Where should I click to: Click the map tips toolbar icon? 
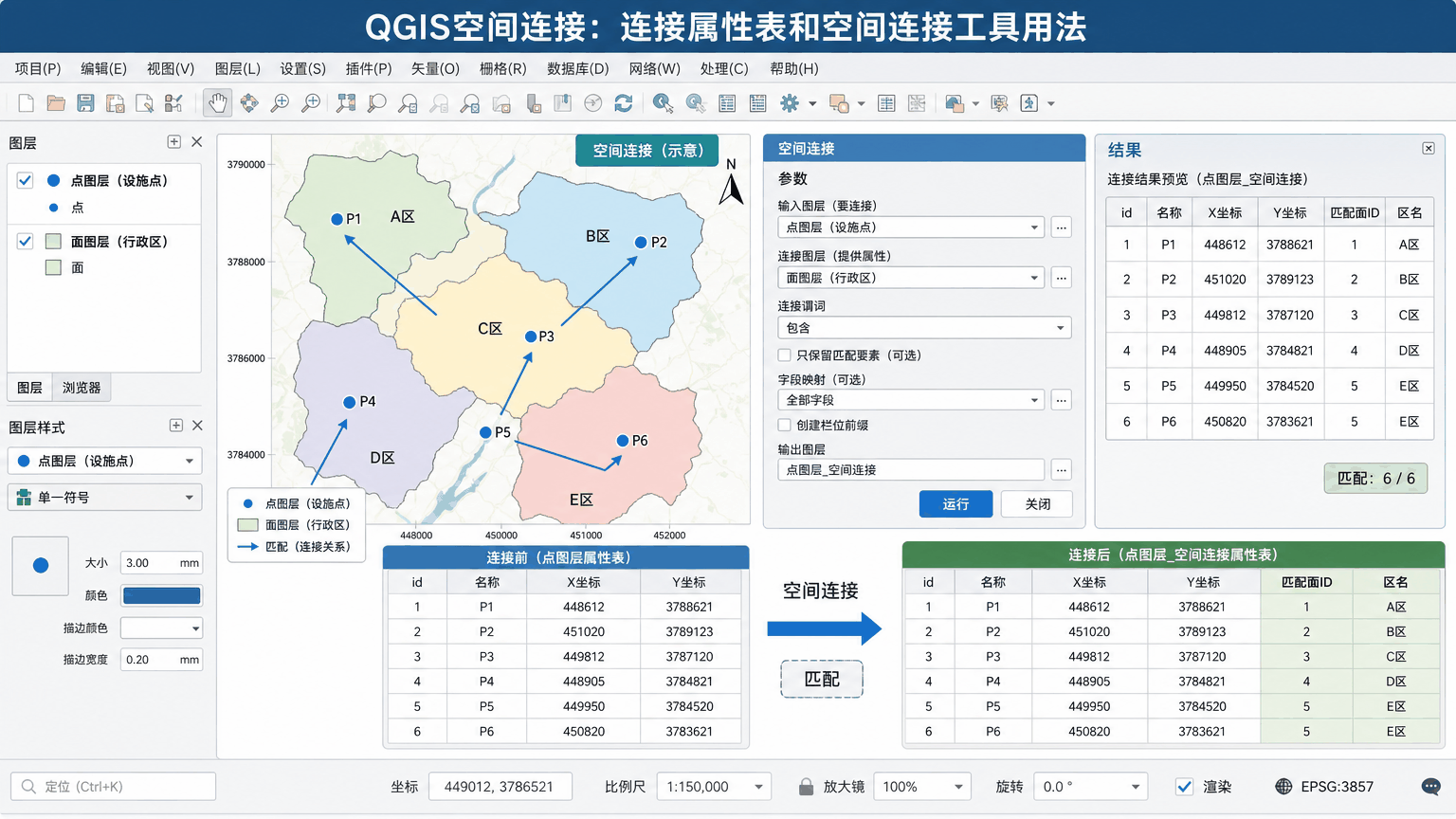tap(999, 103)
